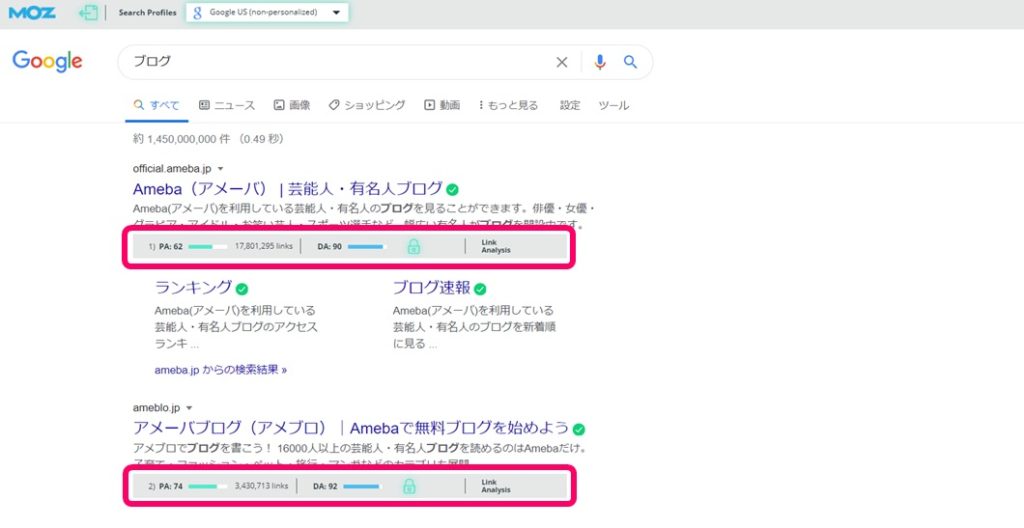Click lock icon in first result MozBar
1024x528 pixels.
[413, 246]
